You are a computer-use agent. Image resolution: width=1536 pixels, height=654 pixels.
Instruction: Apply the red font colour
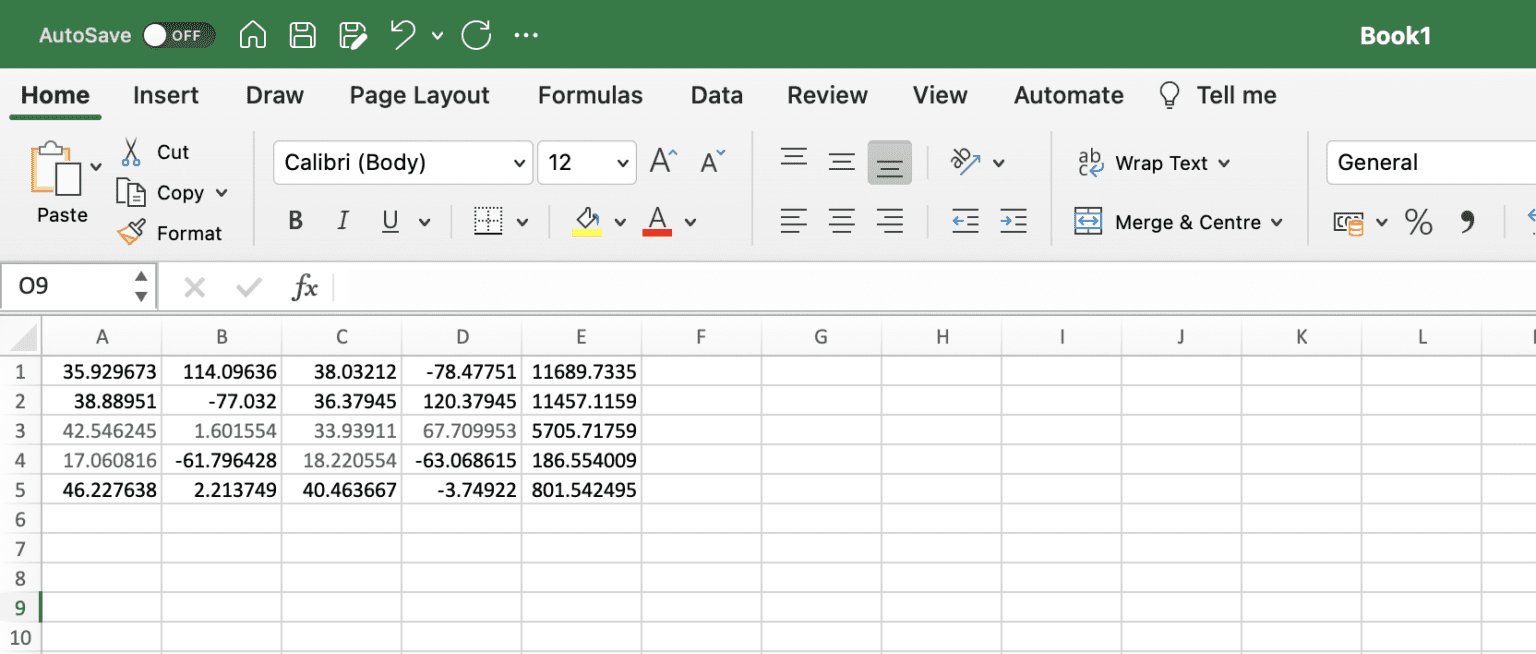tap(657, 221)
